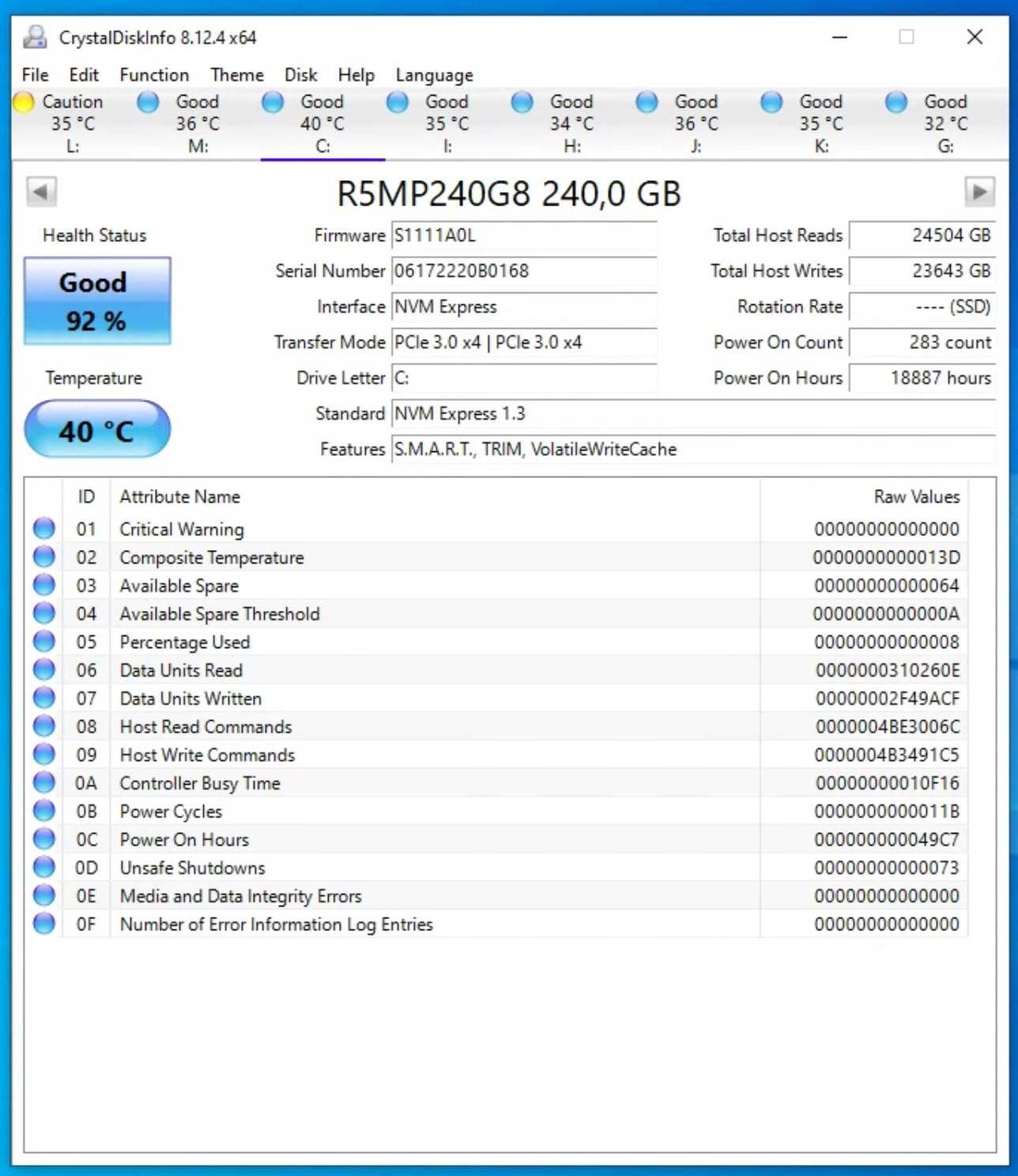1018x1176 pixels.
Task: Click the ID column header
Action: 86,496
